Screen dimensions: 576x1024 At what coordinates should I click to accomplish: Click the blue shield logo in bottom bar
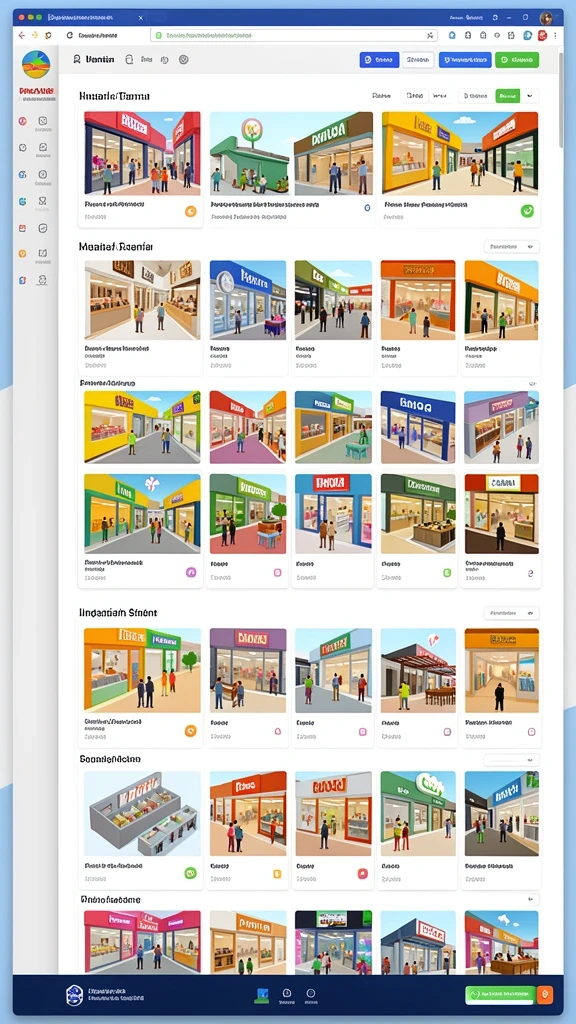(75, 995)
